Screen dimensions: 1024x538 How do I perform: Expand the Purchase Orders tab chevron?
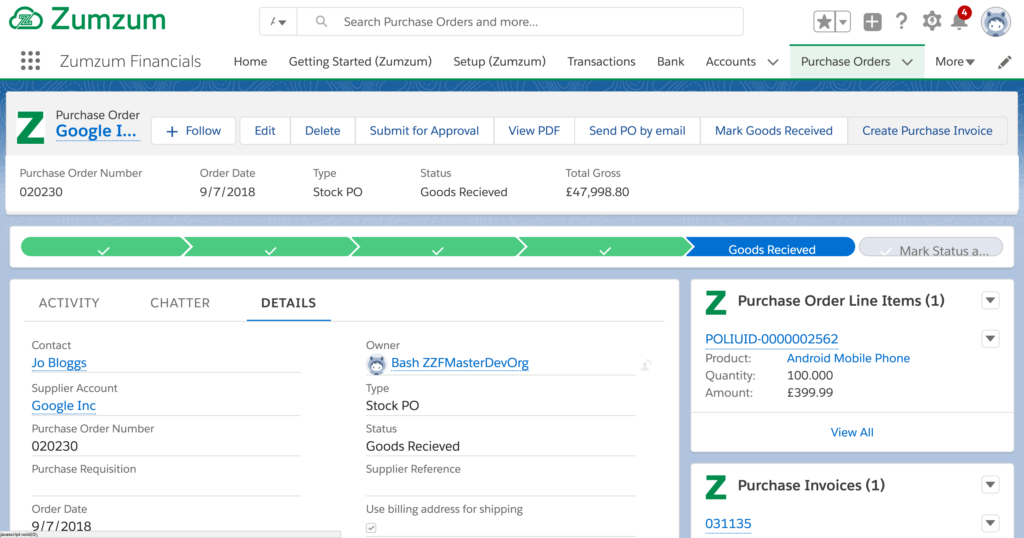907,62
